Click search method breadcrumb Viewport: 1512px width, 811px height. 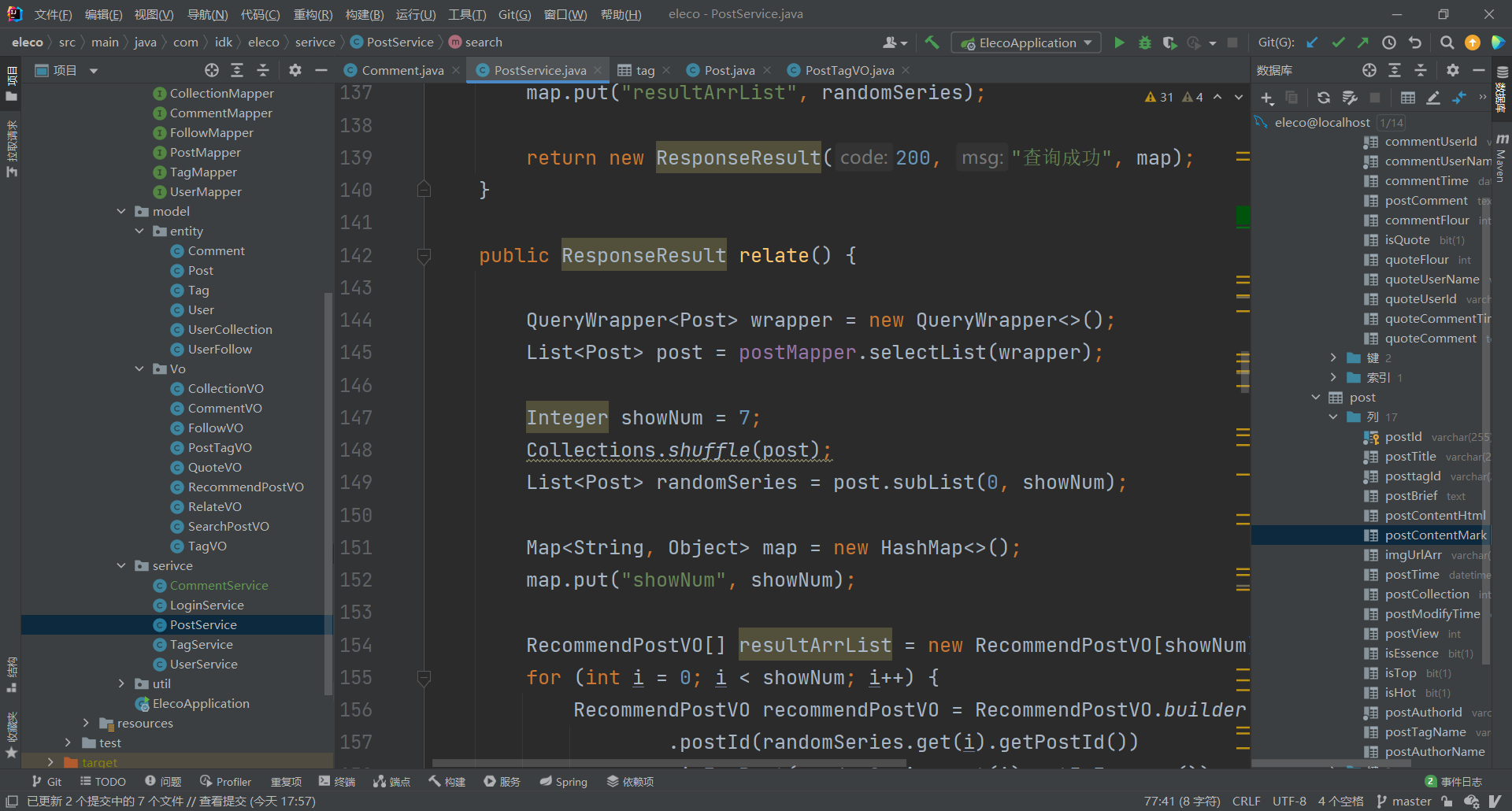[x=476, y=43]
